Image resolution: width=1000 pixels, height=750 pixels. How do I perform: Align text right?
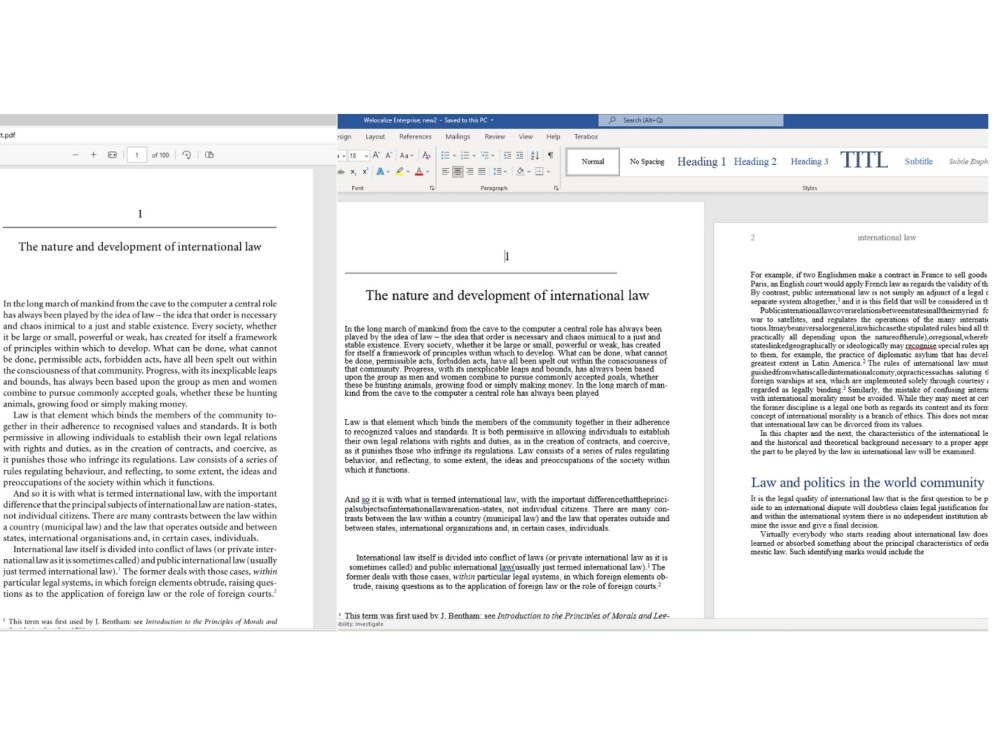pyautogui.click(x=470, y=172)
